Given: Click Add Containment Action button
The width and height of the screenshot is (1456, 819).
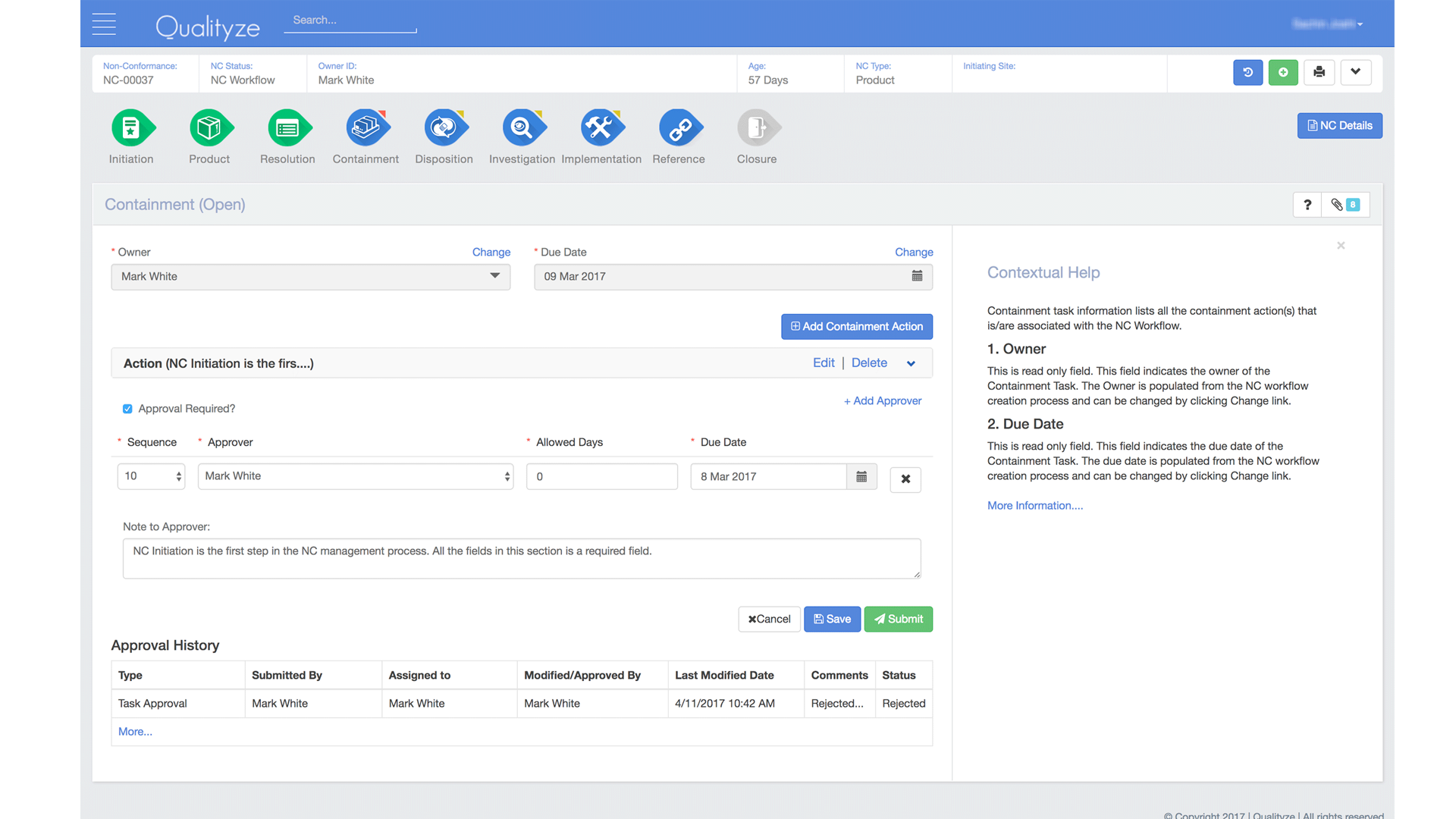Looking at the screenshot, I should 857,327.
